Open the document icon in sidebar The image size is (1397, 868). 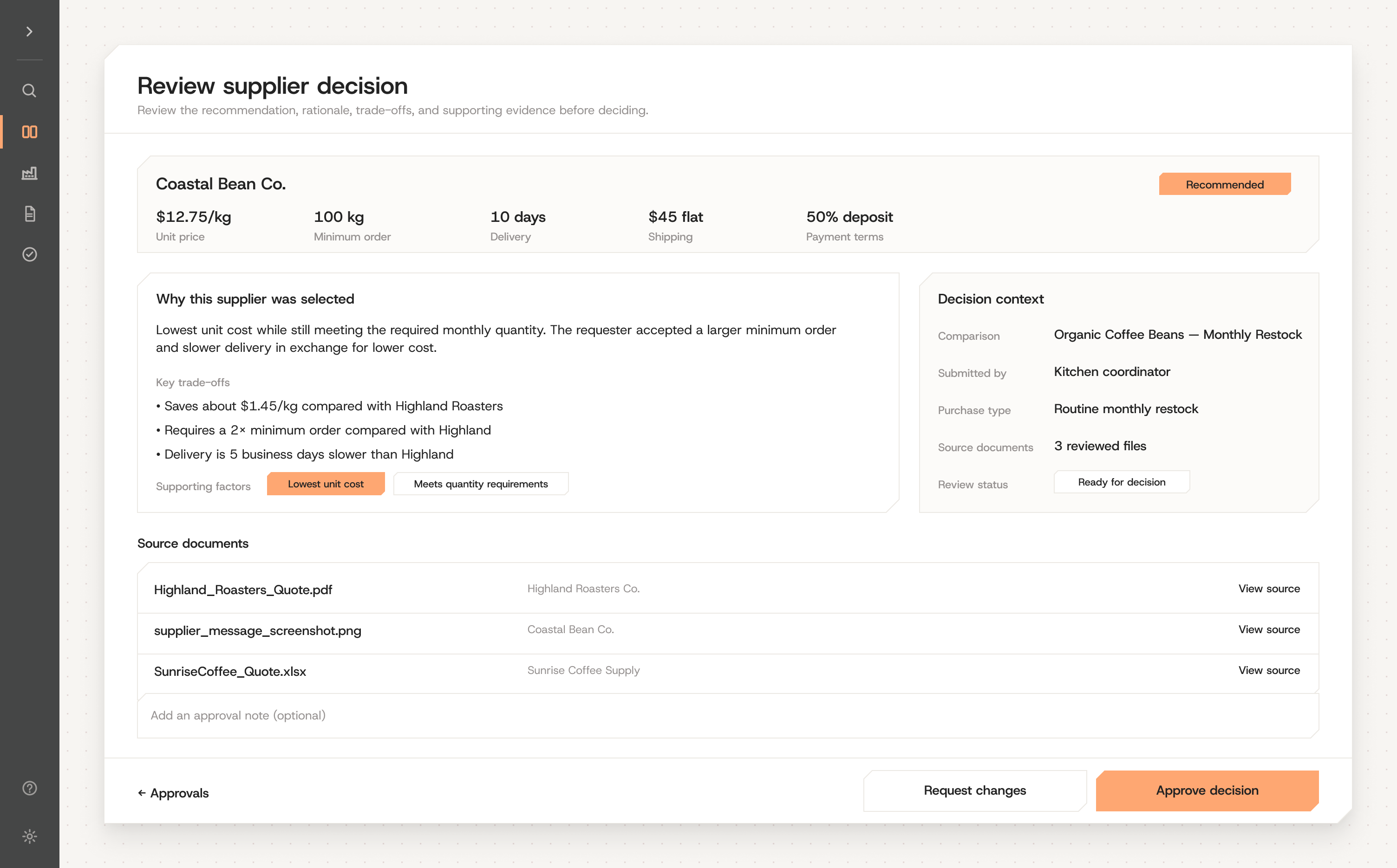point(29,214)
